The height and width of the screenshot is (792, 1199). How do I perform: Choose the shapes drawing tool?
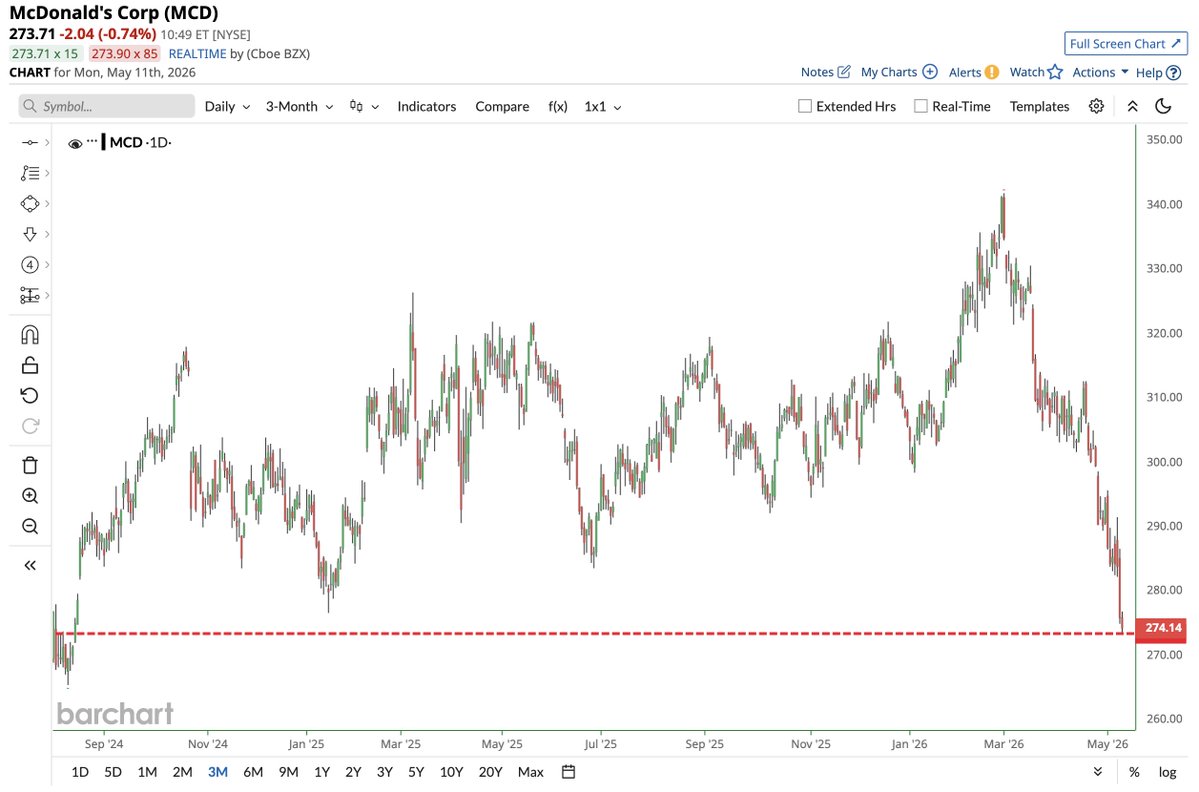(30, 204)
